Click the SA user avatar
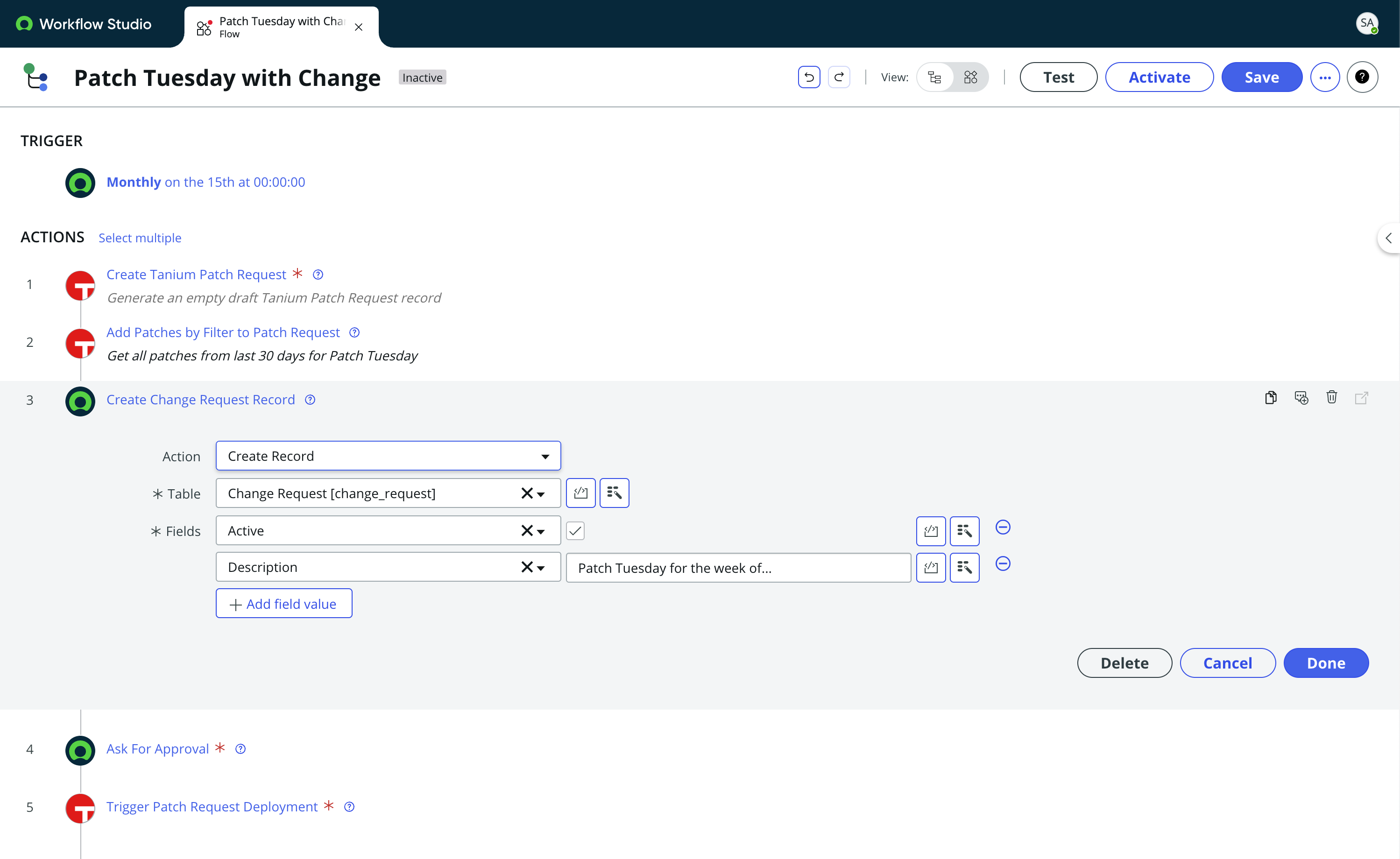This screenshot has width=1400, height=859. pos(1366,23)
